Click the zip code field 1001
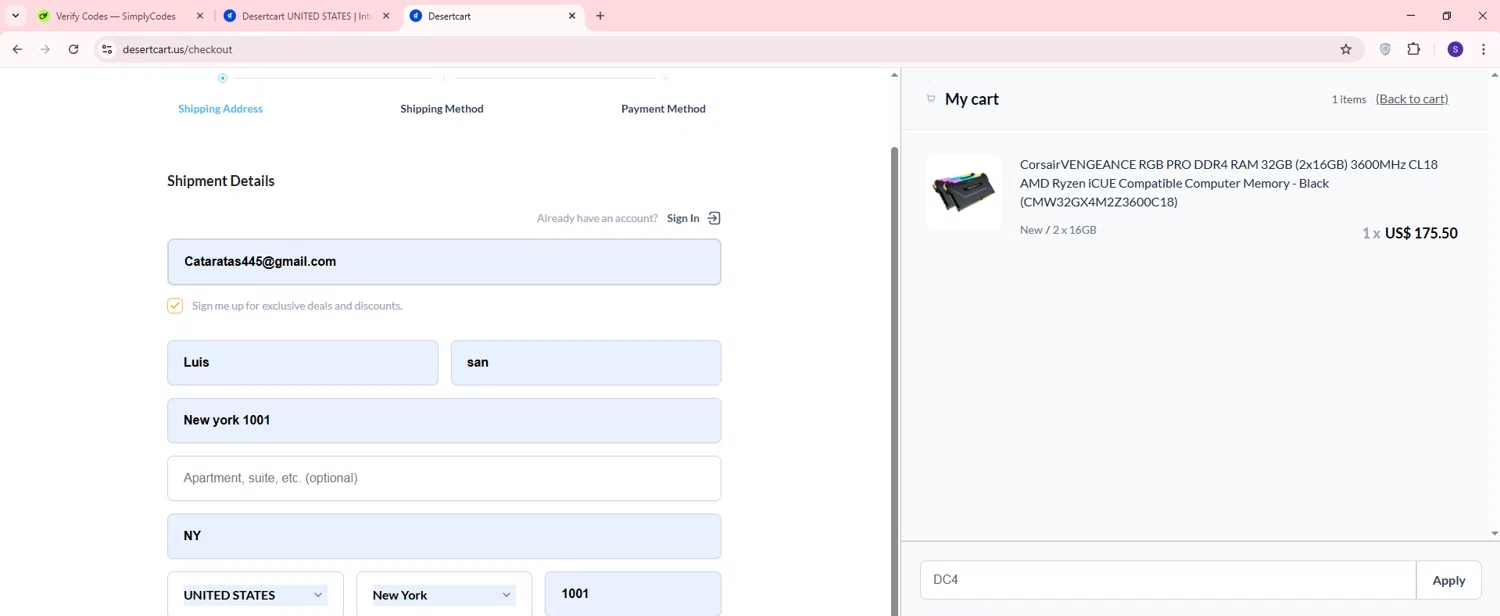Image resolution: width=1500 pixels, height=616 pixels. (633, 594)
